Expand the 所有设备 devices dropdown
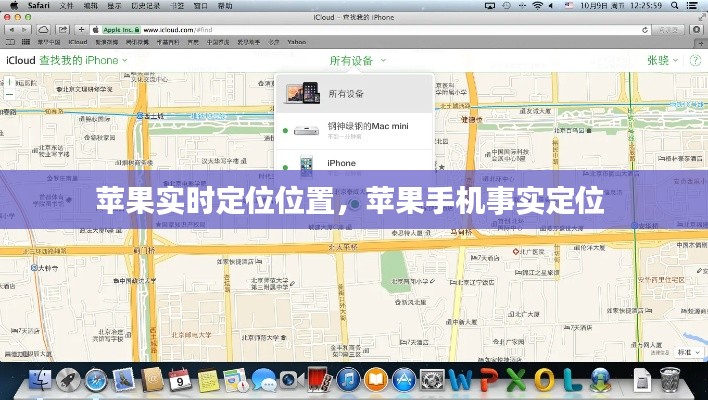Viewport: 708px width, 400px height. pyautogui.click(x=354, y=60)
